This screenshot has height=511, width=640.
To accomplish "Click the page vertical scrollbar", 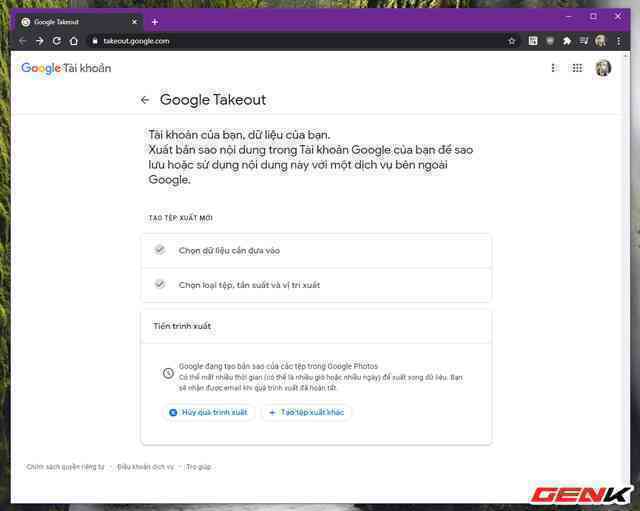I will (627, 278).
